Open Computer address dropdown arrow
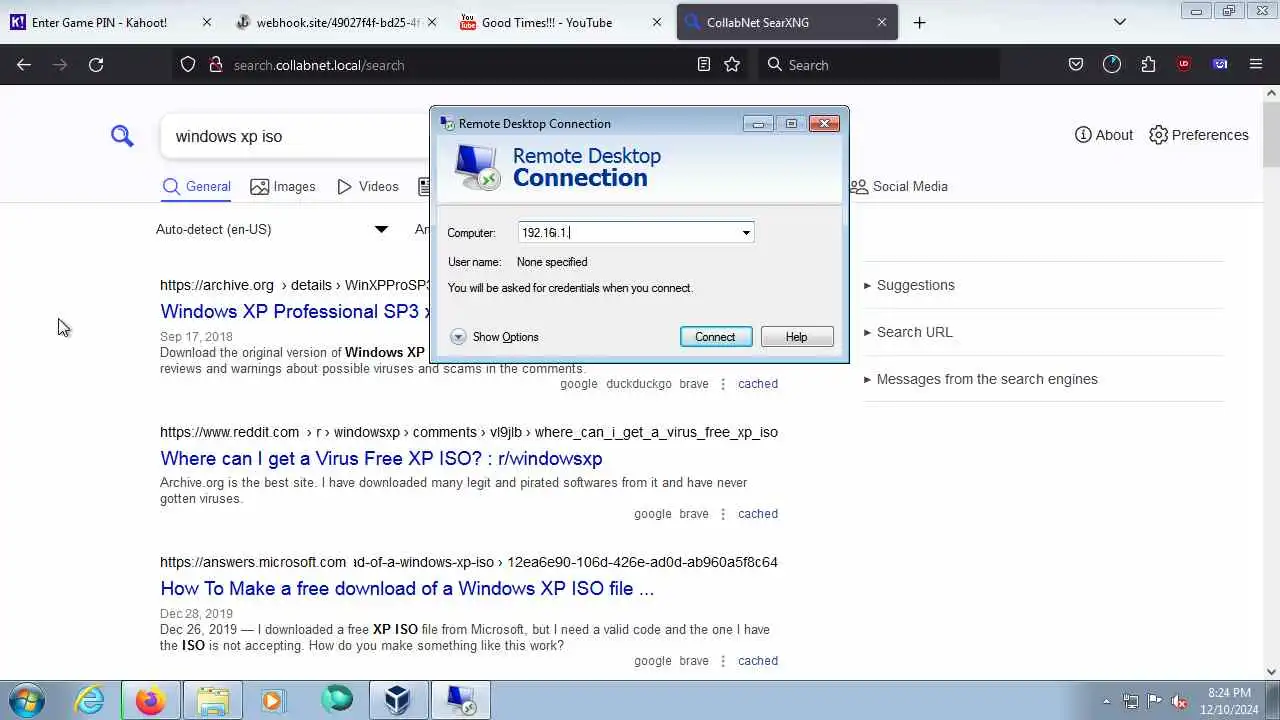Viewport: 1280px width, 720px height. [x=745, y=233]
